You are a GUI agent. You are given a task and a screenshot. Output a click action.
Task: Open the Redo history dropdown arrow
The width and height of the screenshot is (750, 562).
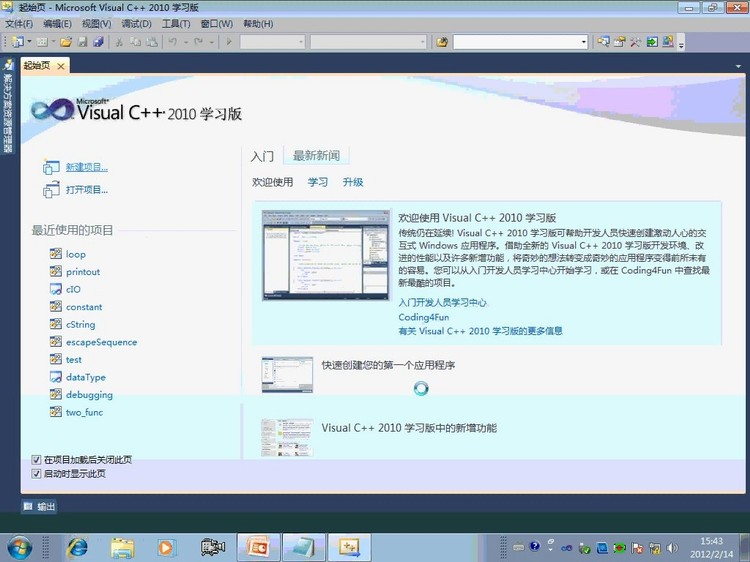(x=211, y=42)
